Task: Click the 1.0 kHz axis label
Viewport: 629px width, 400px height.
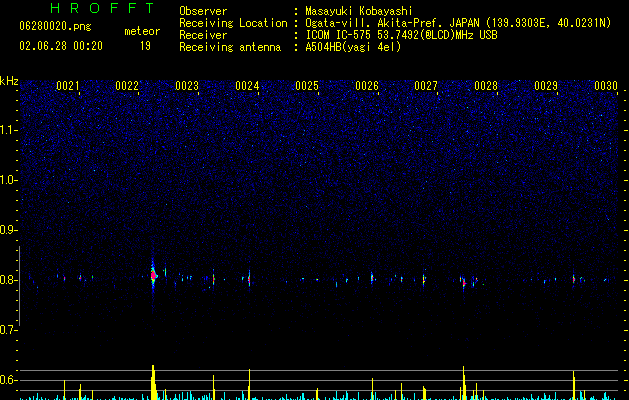Action: 9,180
